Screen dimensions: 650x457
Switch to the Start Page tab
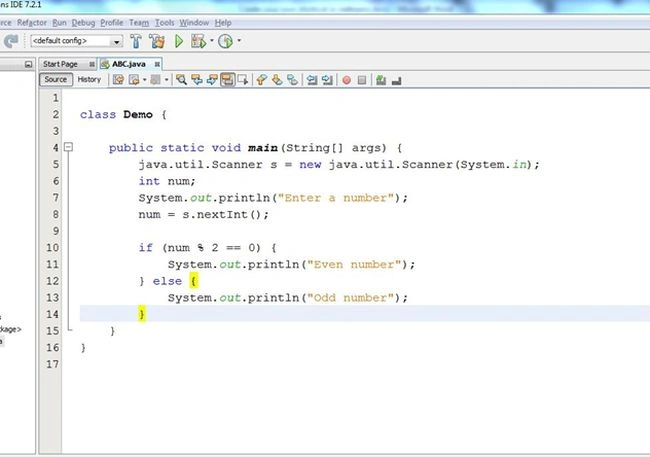coord(61,64)
